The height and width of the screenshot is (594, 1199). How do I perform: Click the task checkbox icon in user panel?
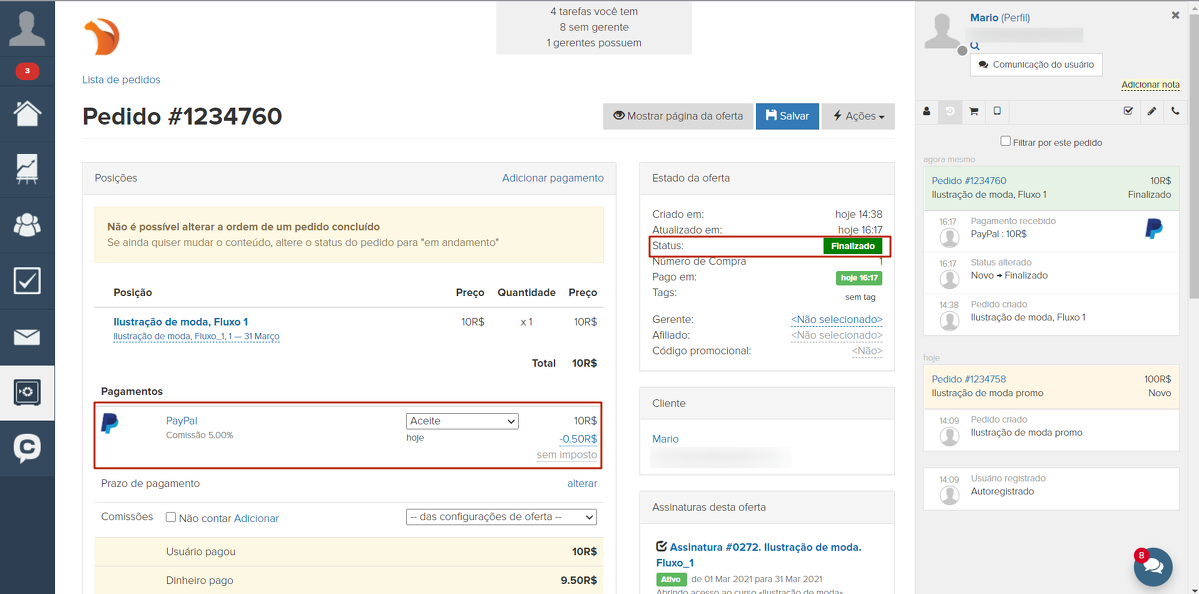pyautogui.click(x=1128, y=111)
